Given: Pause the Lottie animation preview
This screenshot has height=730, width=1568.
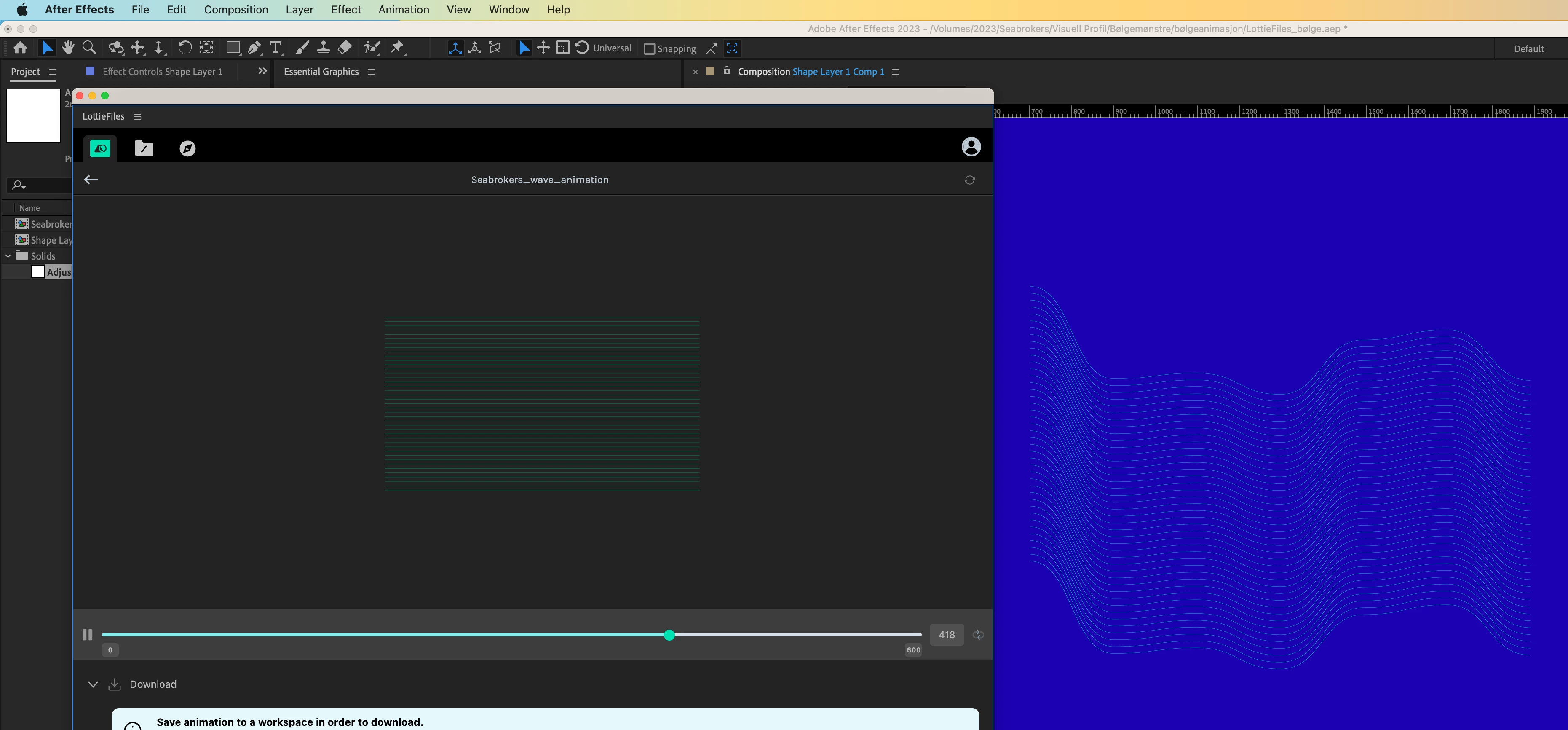Looking at the screenshot, I should [87, 635].
